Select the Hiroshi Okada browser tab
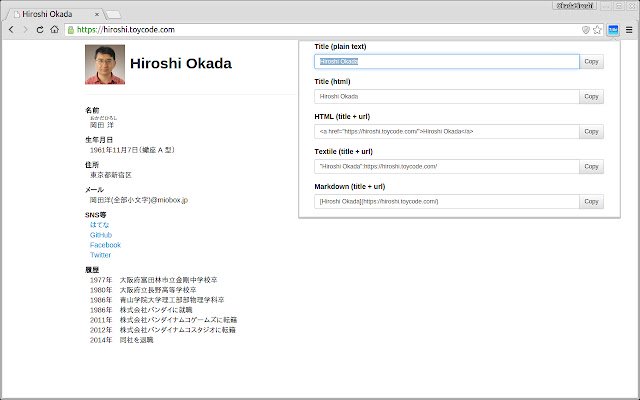This screenshot has height=400, width=640. pos(53,14)
